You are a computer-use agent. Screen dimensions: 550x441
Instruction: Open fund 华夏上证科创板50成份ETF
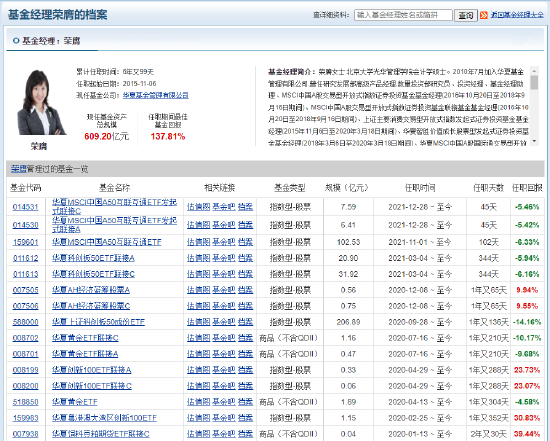98,322
